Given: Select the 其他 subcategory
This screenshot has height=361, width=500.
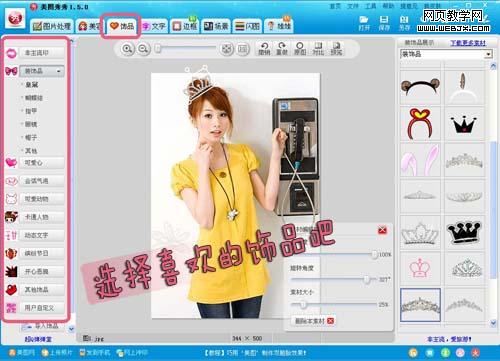Looking at the screenshot, I should coord(31,151).
